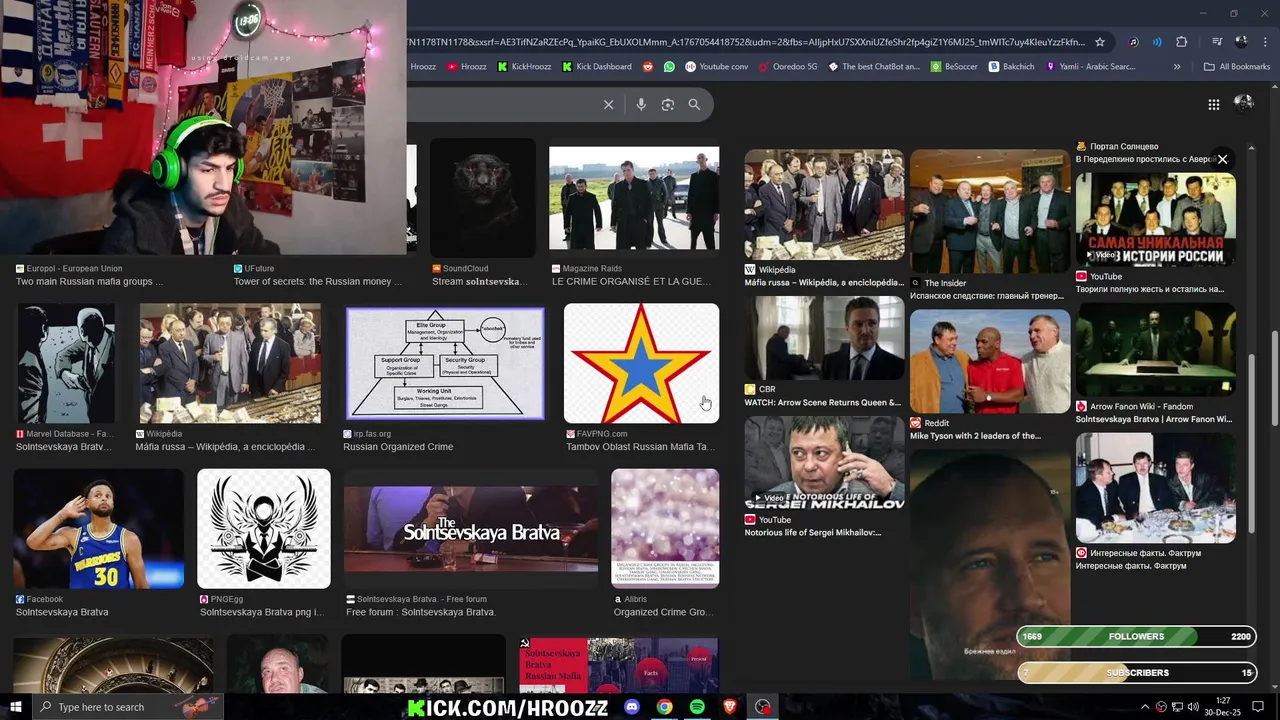1280x720 pixels.
Task: Open Discord from the taskbar
Action: tap(632, 707)
